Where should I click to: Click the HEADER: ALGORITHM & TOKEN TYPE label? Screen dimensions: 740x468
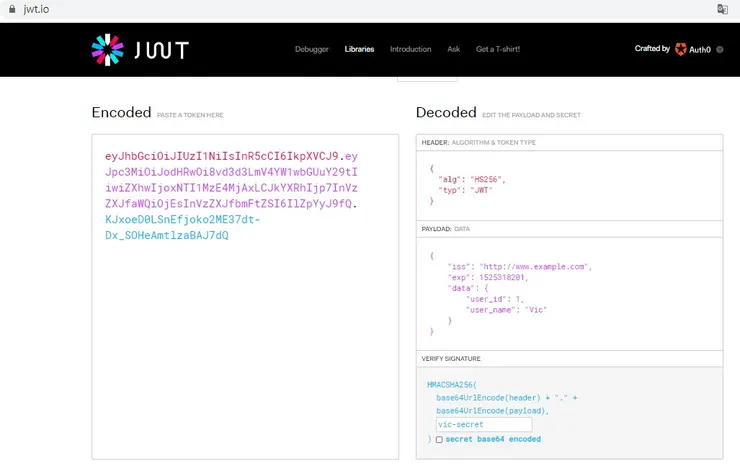point(479,142)
